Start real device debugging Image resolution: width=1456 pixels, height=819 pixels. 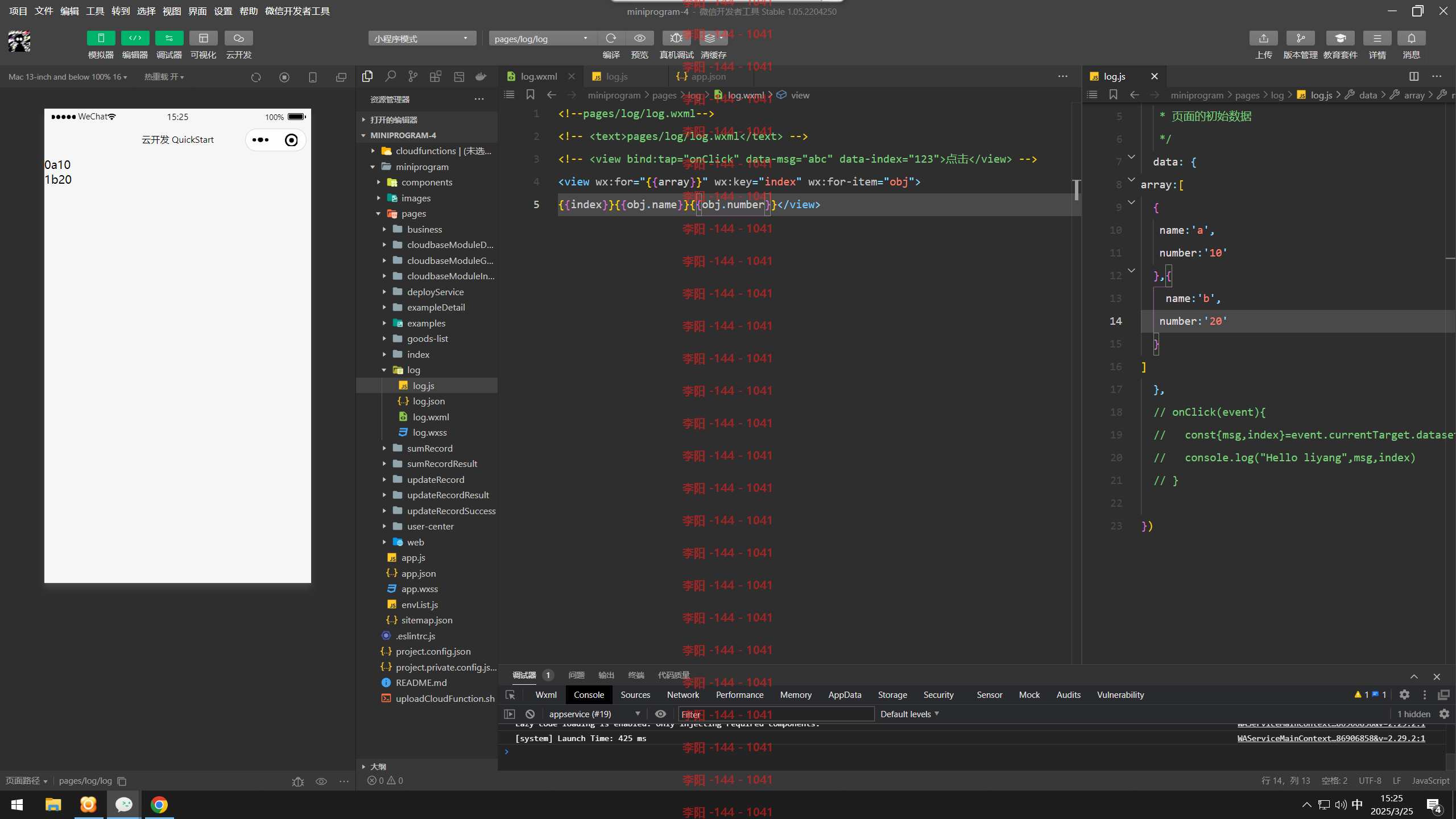[676, 38]
